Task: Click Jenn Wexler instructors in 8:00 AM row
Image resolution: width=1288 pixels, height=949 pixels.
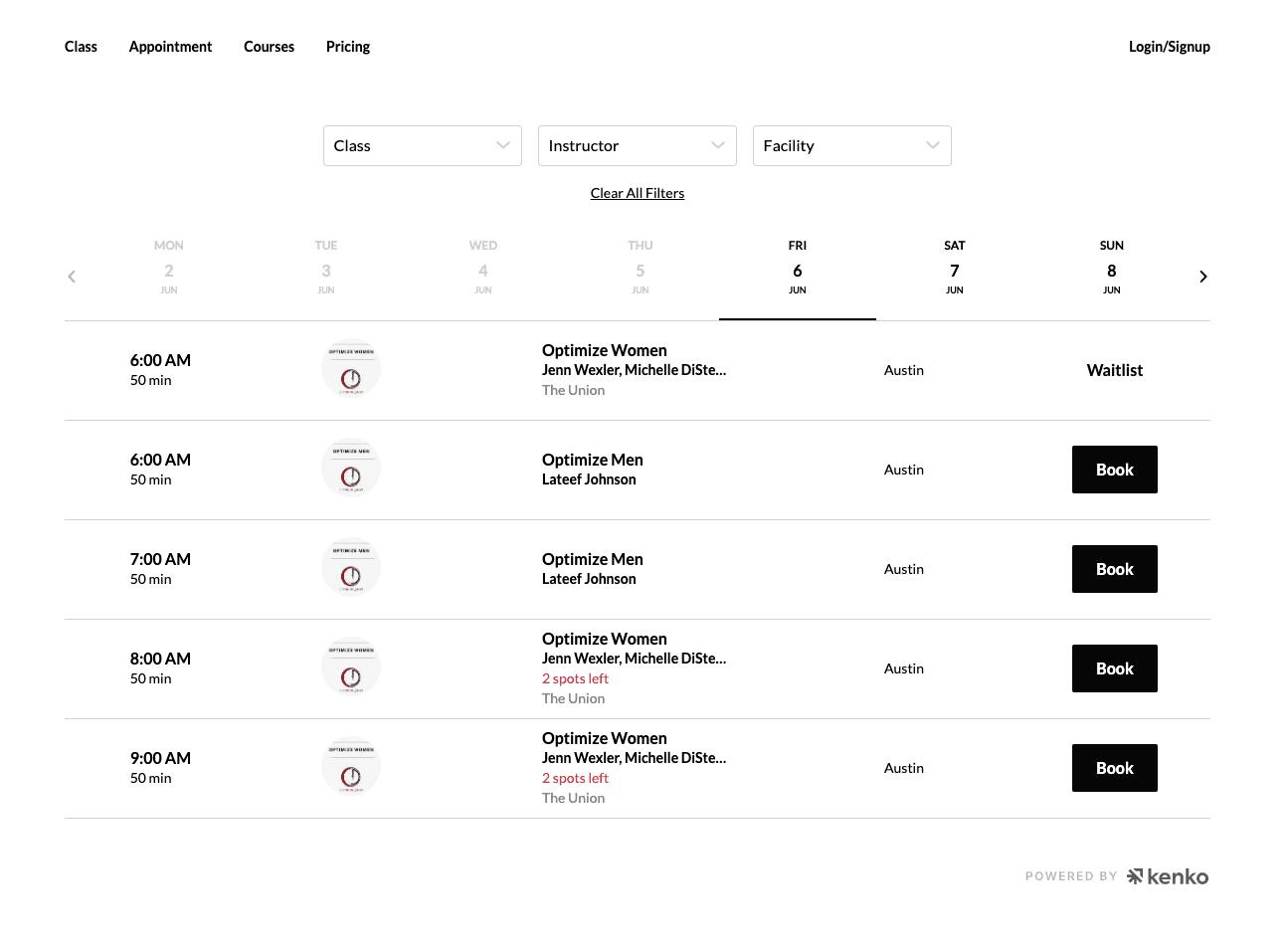Action: [x=635, y=659]
